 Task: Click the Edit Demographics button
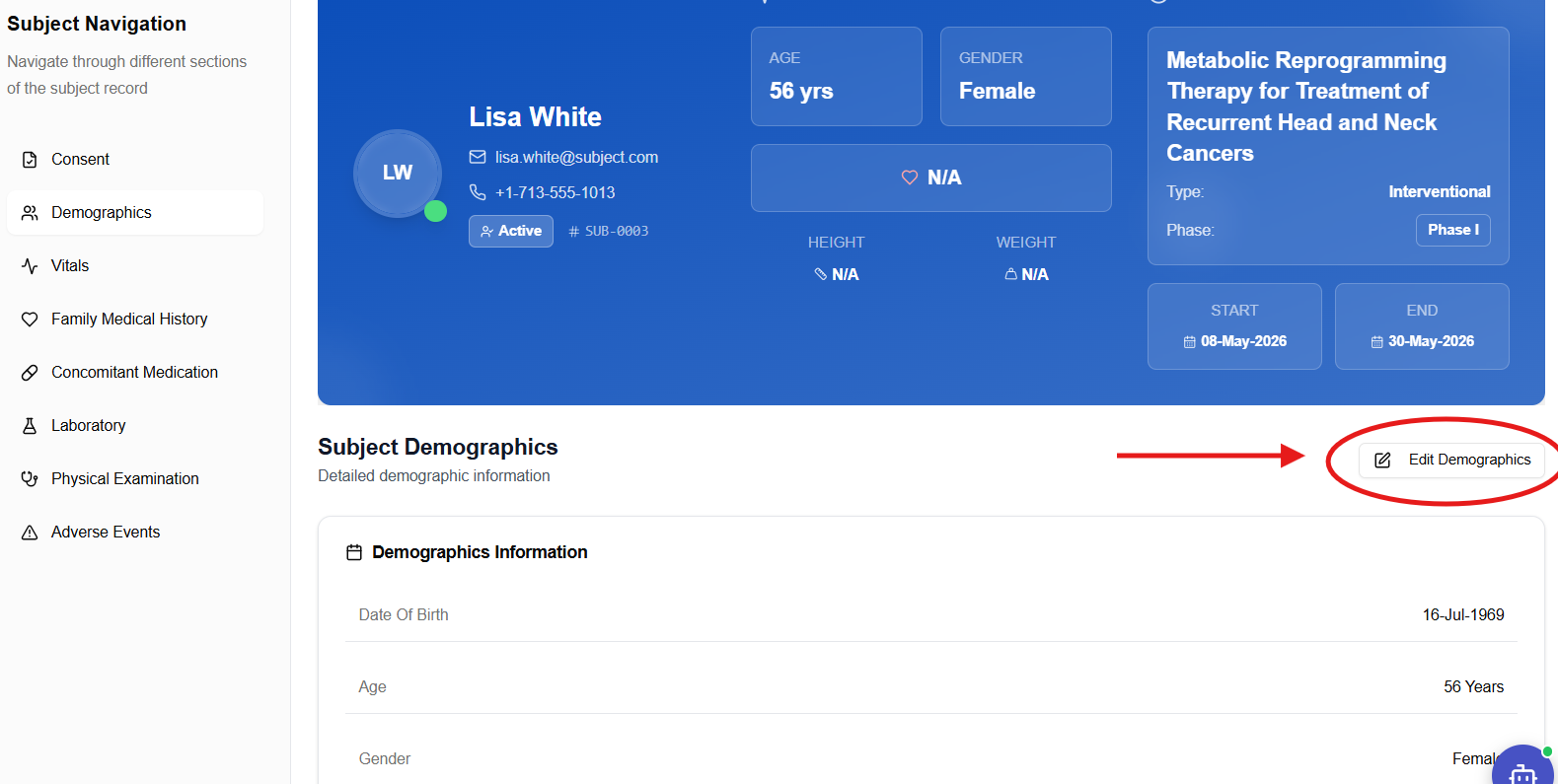(x=1451, y=460)
